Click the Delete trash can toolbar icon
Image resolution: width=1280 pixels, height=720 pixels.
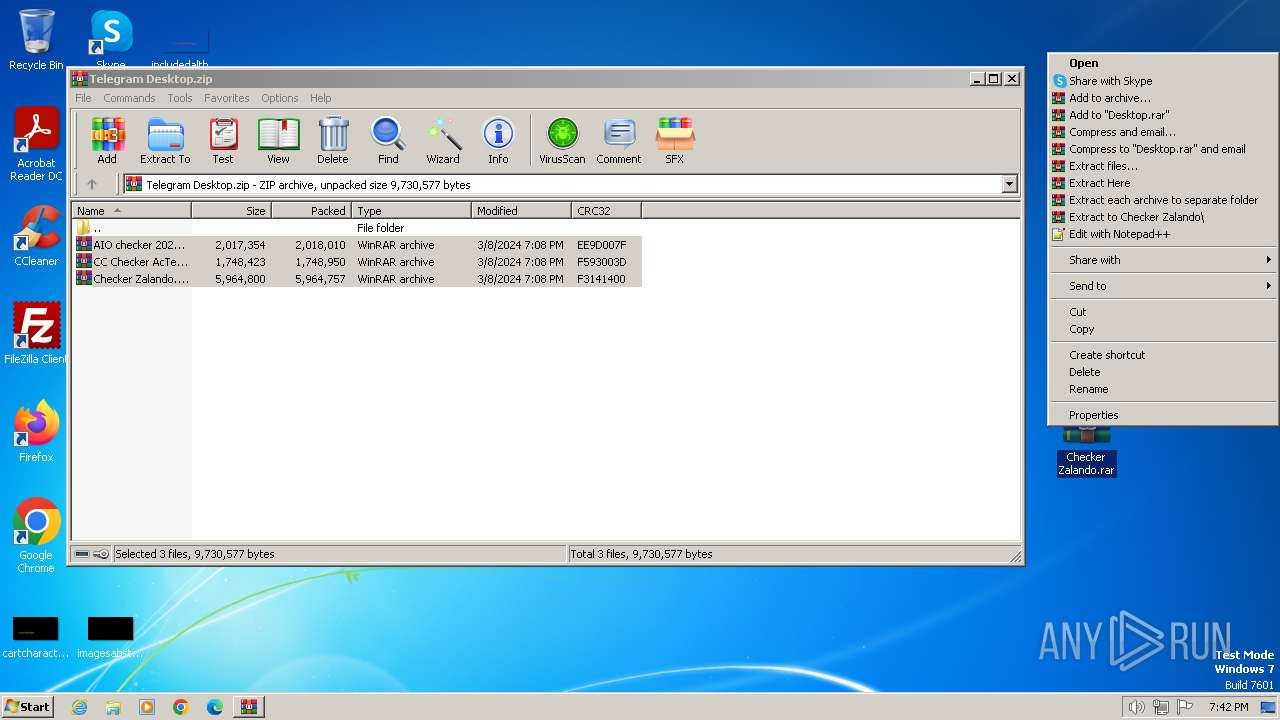[x=333, y=141]
